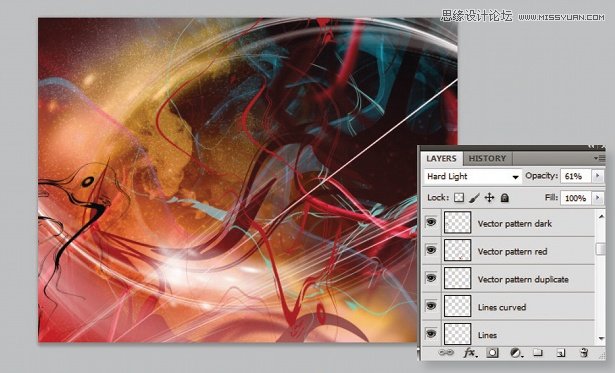Image resolution: width=615 pixels, height=373 pixels.
Task: Toggle lock transparent pixels icon
Action: [x=459, y=198]
